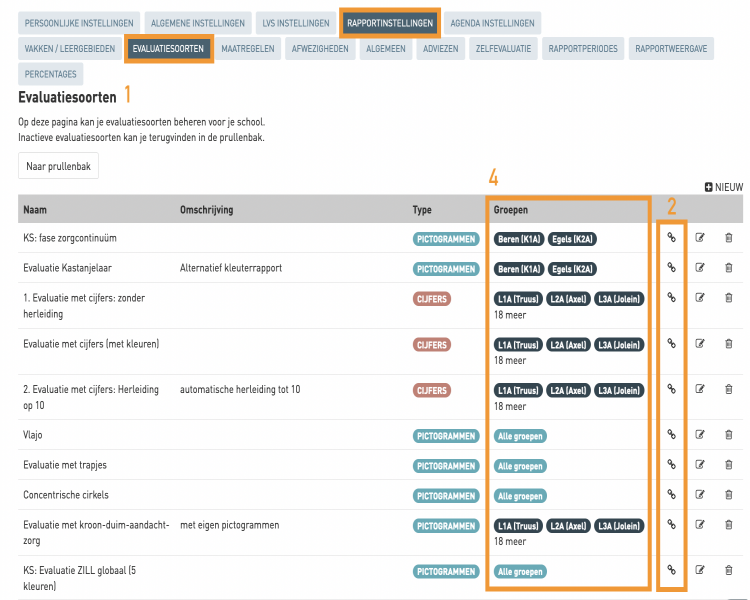Link groups for KS: Evaluatie ZILL globaal
Image resolution: width=750 pixels, height=600 pixels.
672,570
